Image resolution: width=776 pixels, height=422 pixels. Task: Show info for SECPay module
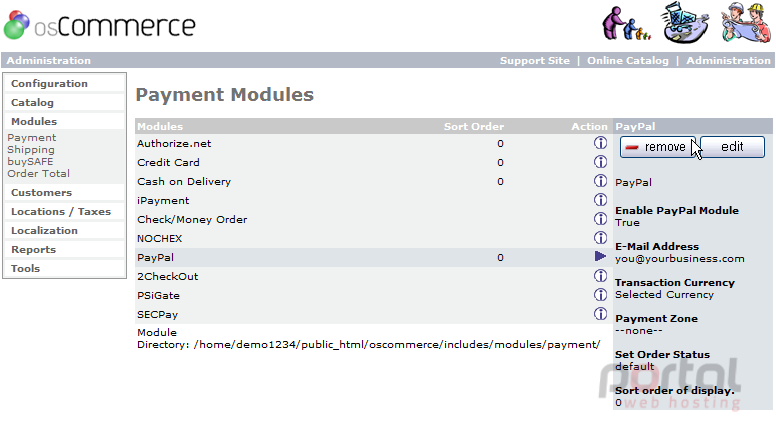[x=600, y=314]
